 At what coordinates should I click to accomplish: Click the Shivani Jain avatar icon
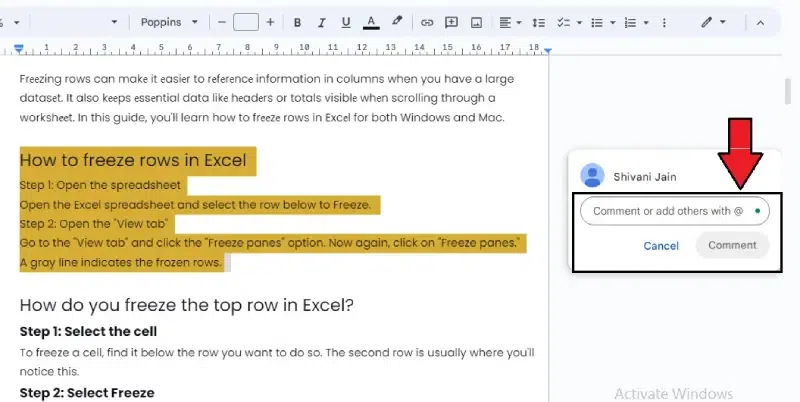[x=592, y=175]
